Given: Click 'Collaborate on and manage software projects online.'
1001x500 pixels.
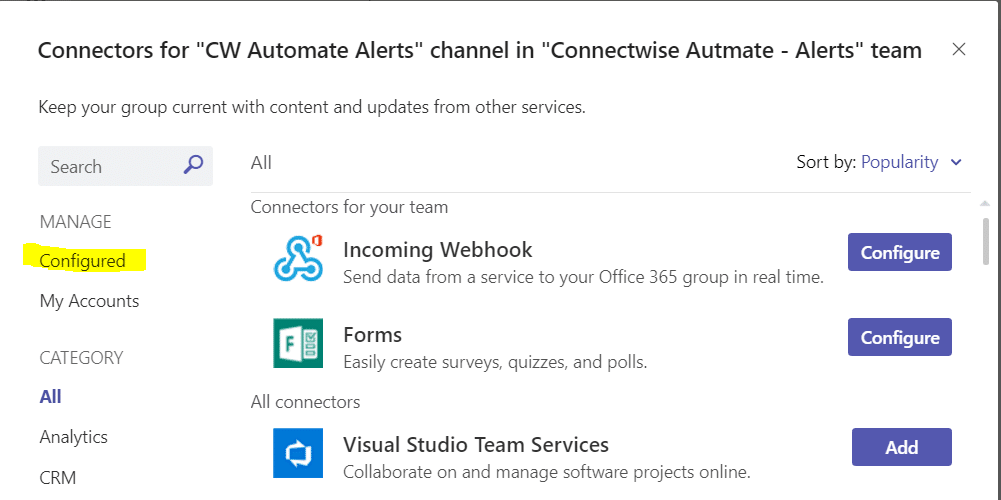Looking at the screenshot, I should click(x=546, y=473).
